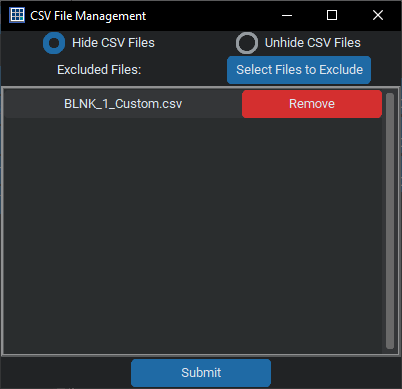Click the 'Excluded Files:' label
402x389 pixels.
99,70
